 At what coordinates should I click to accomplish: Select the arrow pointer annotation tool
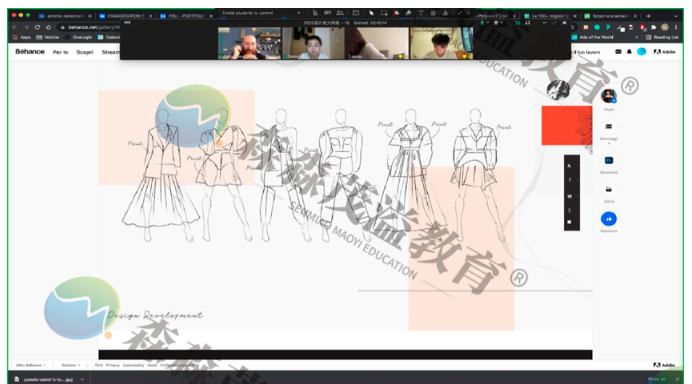pos(371,13)
